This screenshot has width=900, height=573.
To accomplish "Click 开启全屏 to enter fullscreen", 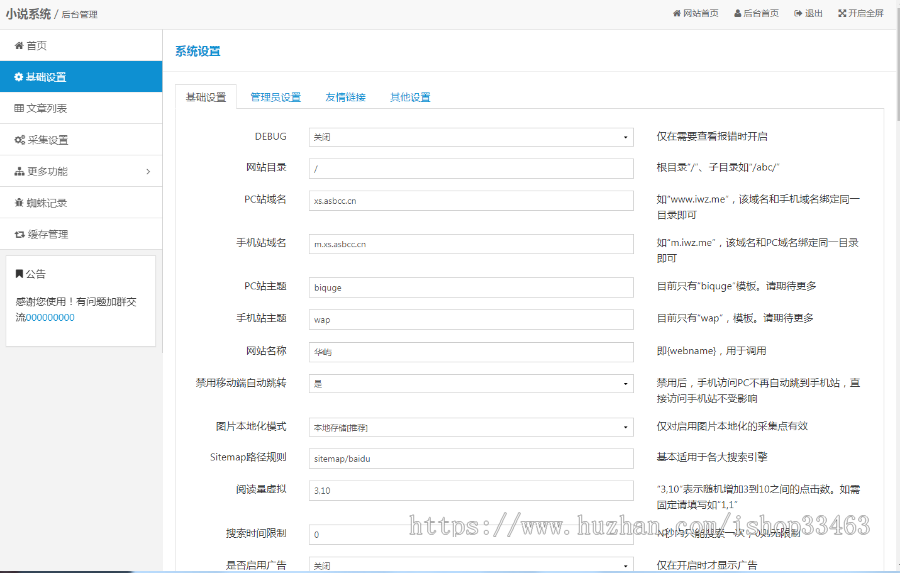I will click(x=861, y=13).
